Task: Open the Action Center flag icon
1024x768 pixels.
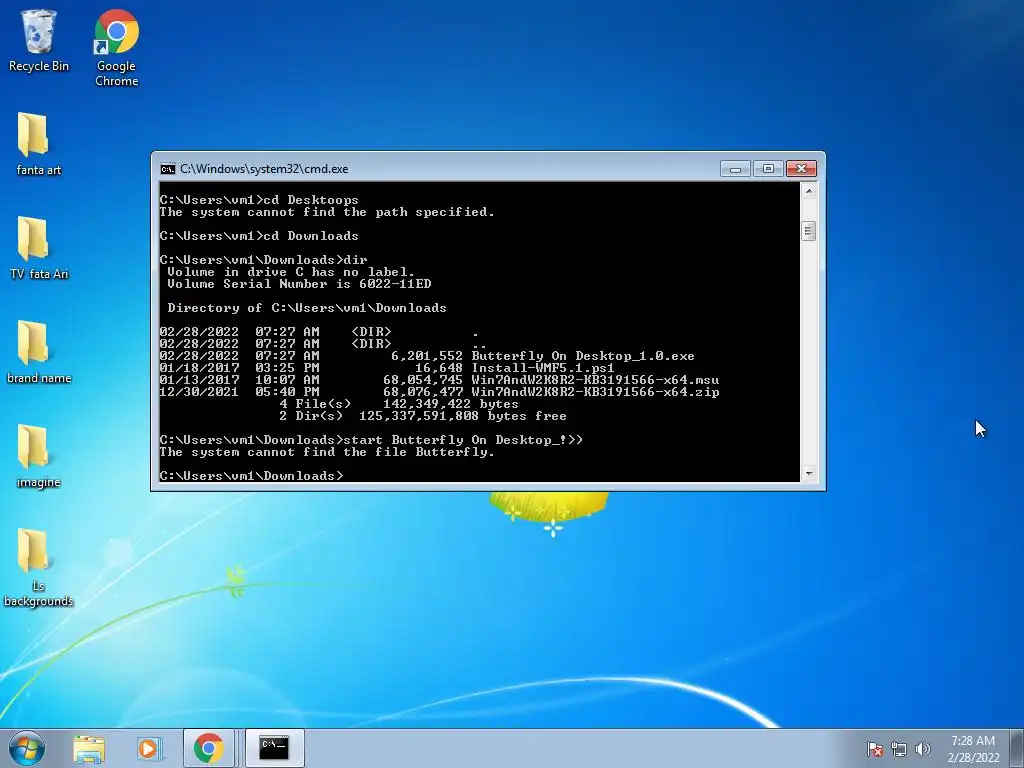Action: [x=874, y=749]
